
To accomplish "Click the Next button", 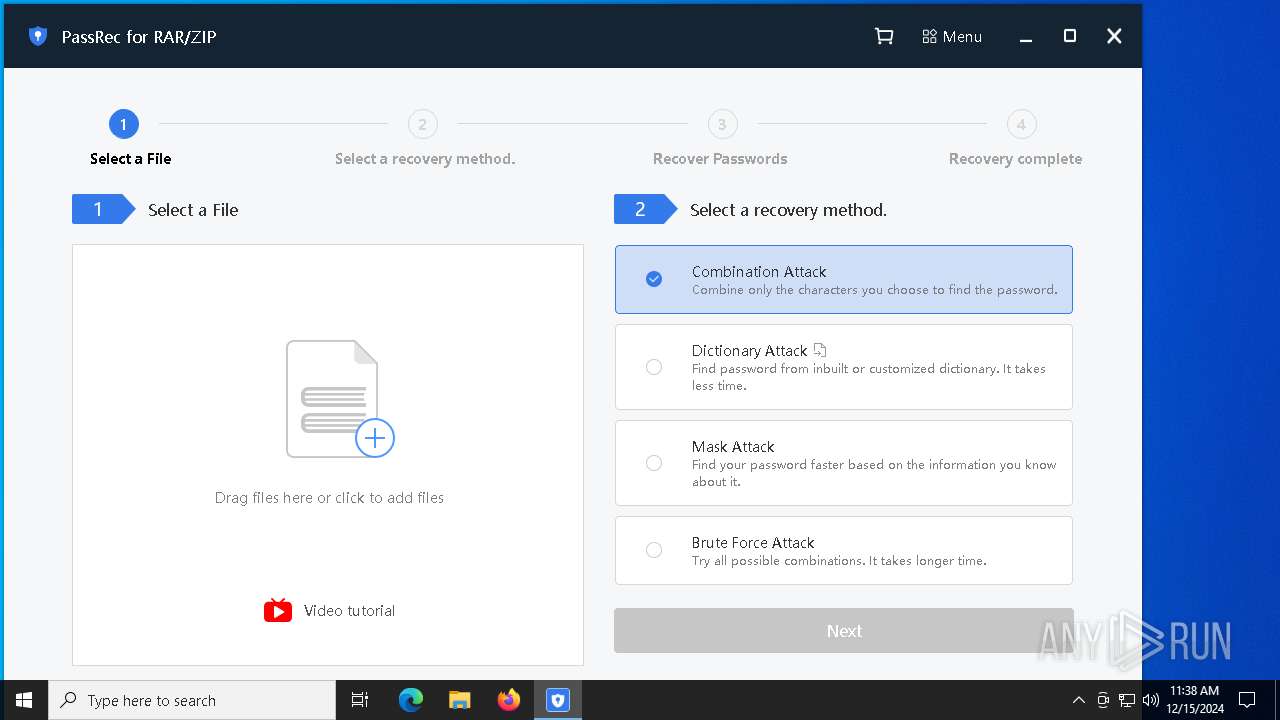I will coord(844,631).
